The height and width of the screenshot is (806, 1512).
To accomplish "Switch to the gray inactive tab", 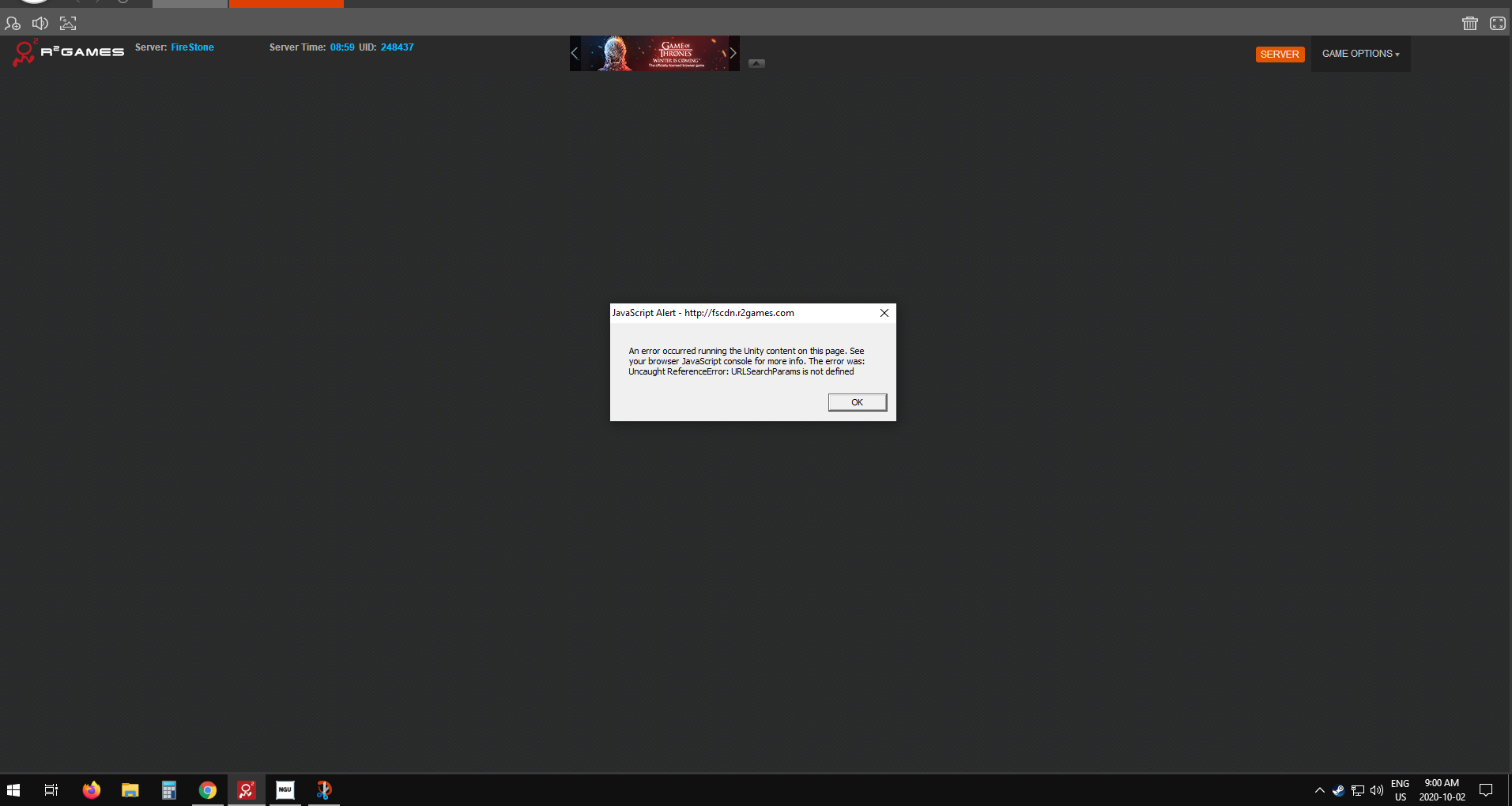I will point(190,4).
